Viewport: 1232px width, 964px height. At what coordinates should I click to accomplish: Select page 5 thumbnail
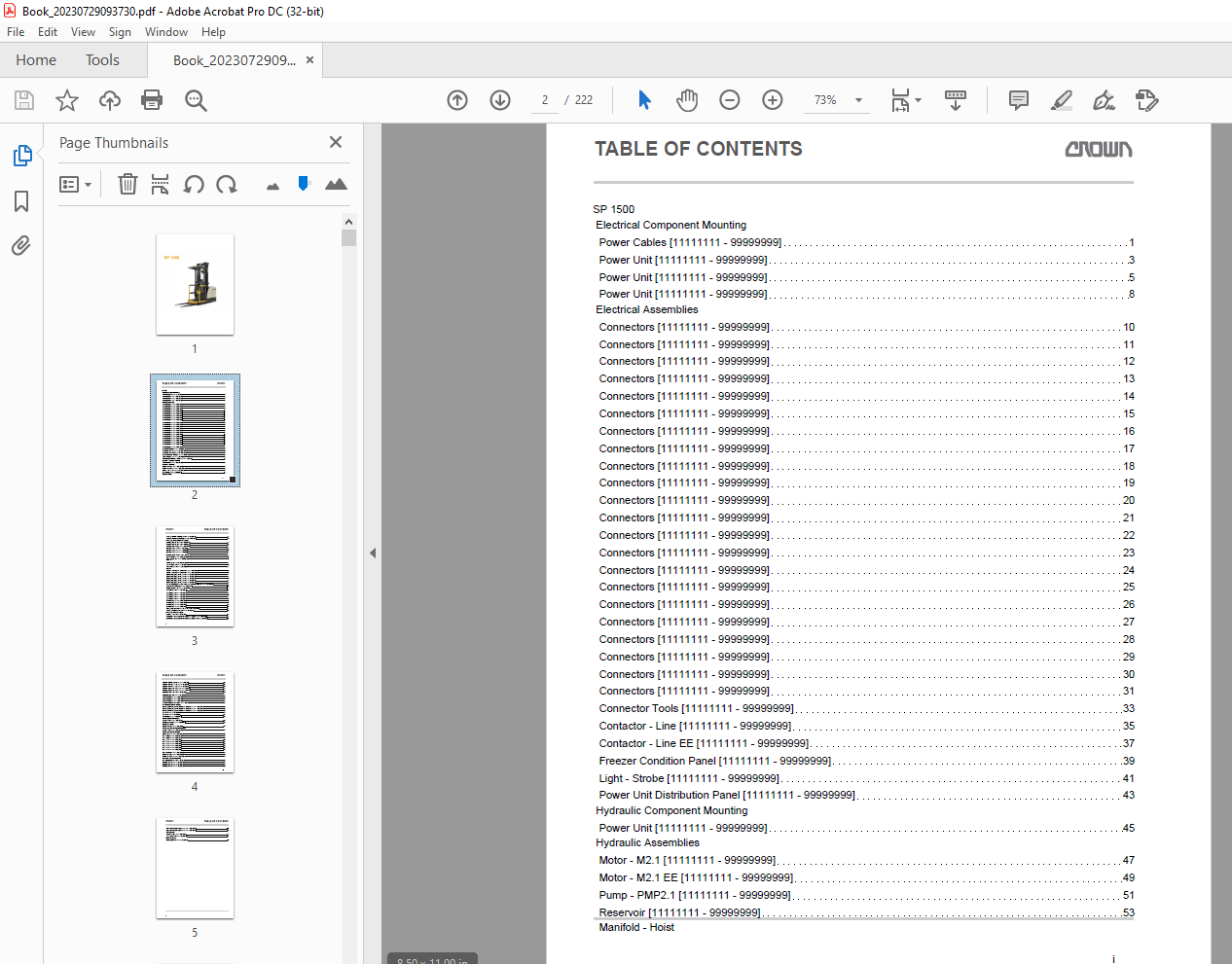195,868
